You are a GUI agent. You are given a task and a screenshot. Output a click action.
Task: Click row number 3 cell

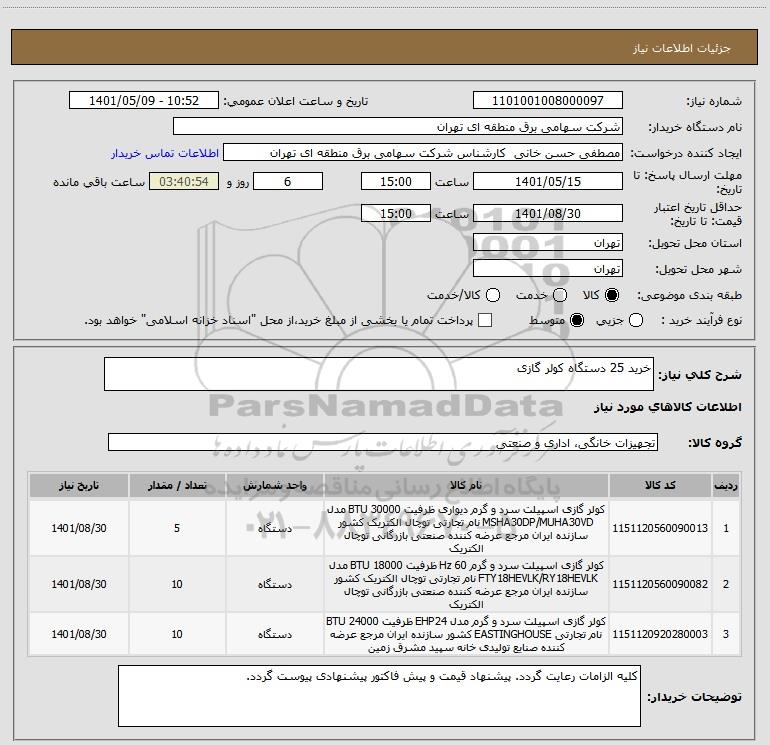pyautogui.click(x=726, y=634)
